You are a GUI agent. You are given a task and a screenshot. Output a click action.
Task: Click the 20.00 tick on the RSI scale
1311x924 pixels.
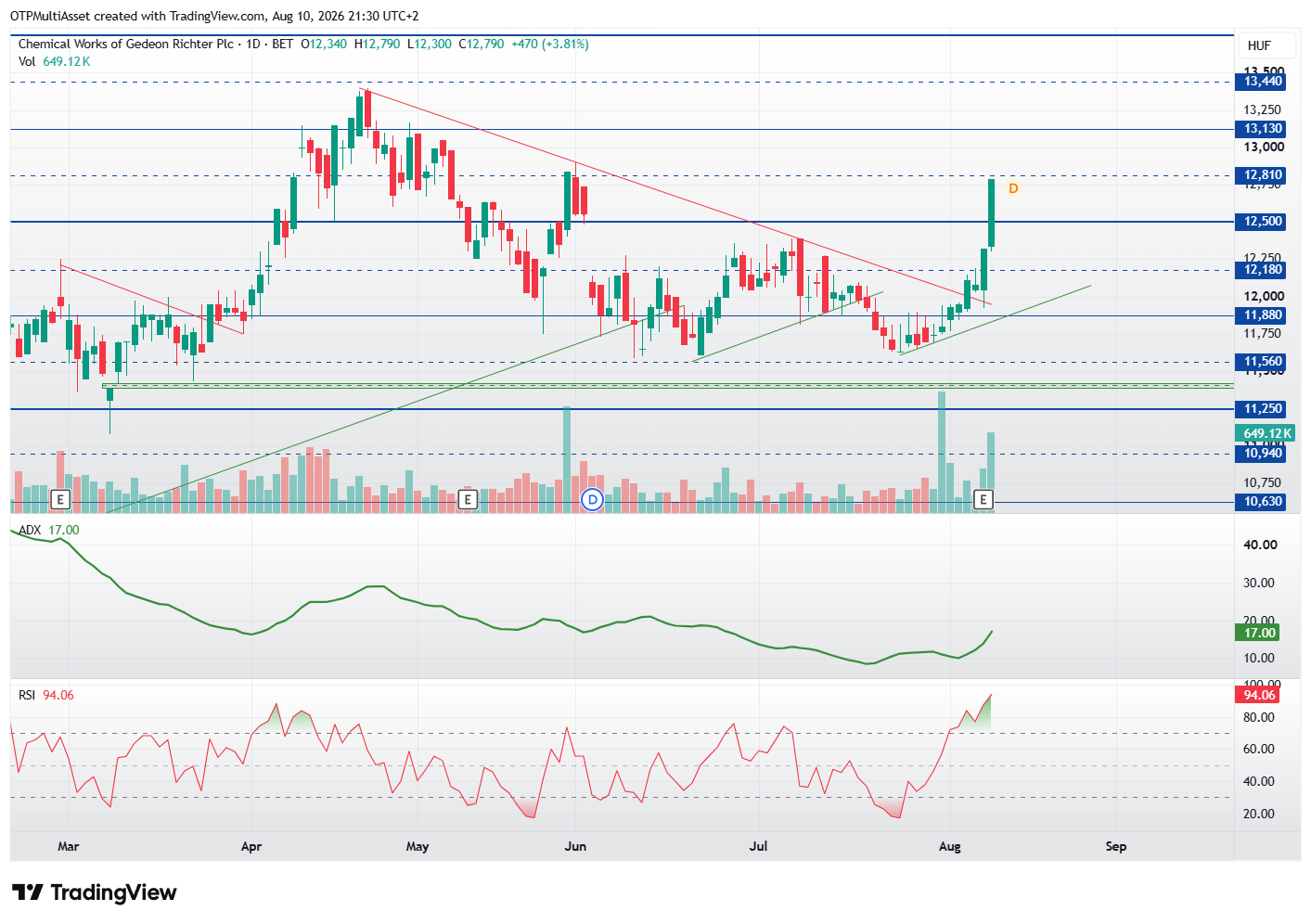click(x=1259, y=814)
